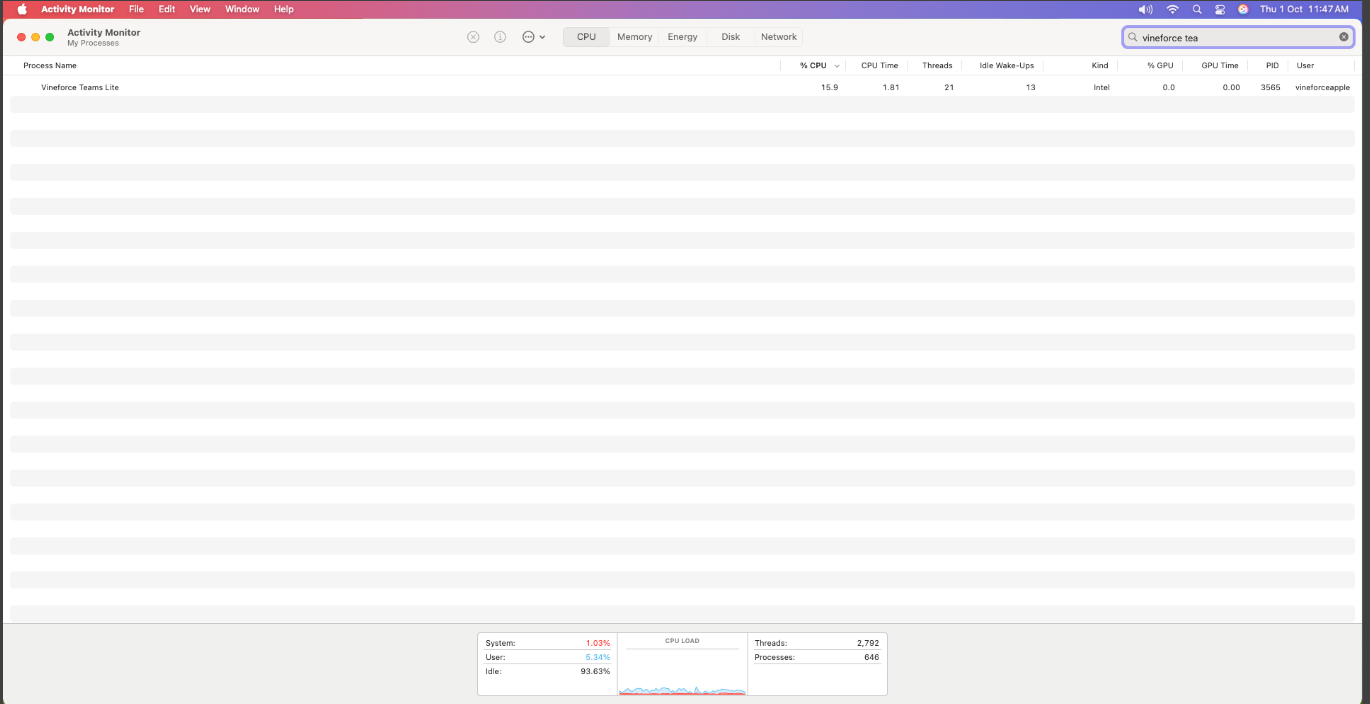Open the Apple menu
Viewport: 1370px width, 704px height.
[x=22, y=9]
